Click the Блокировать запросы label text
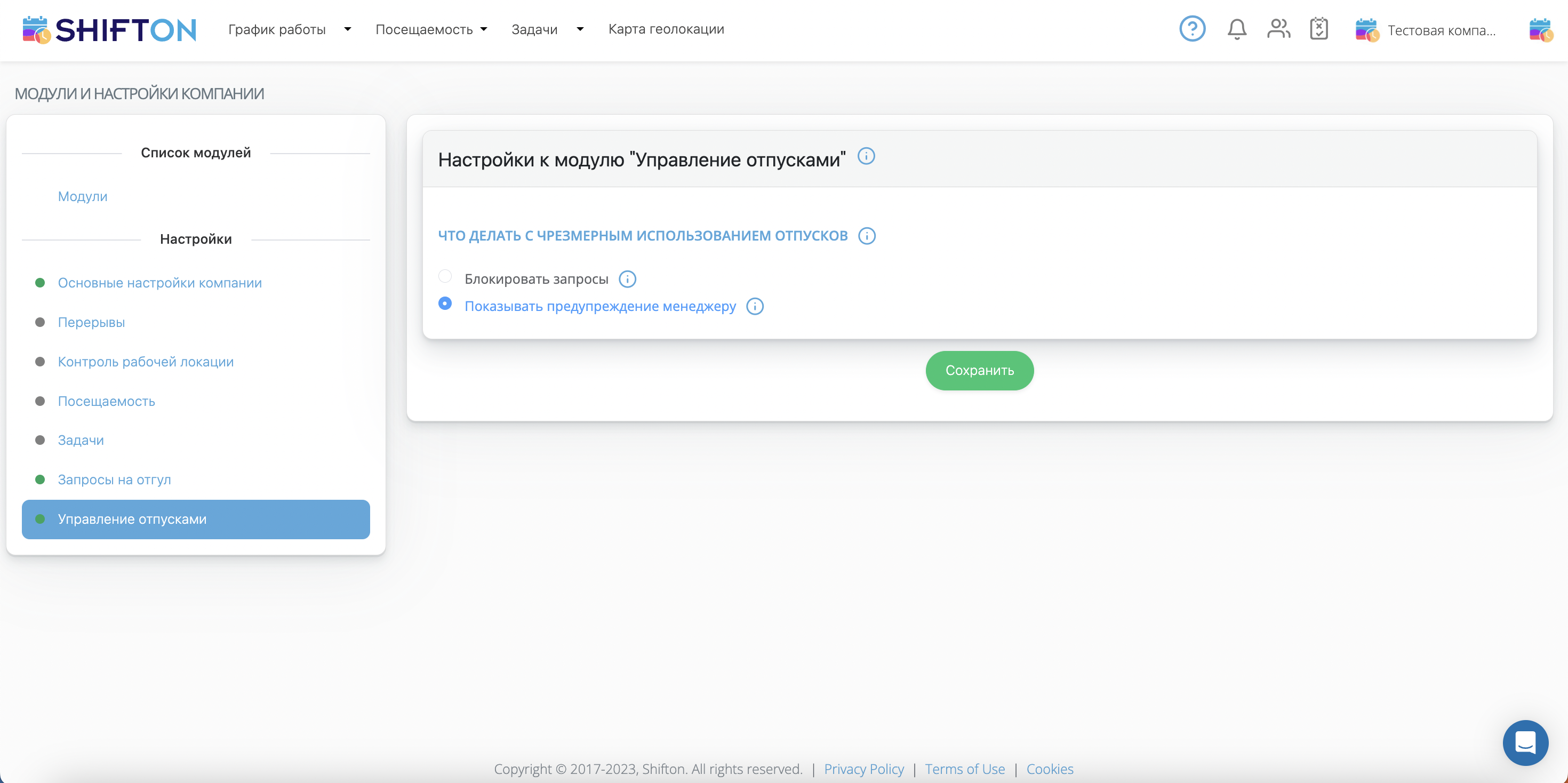 (x=536, y=279)
